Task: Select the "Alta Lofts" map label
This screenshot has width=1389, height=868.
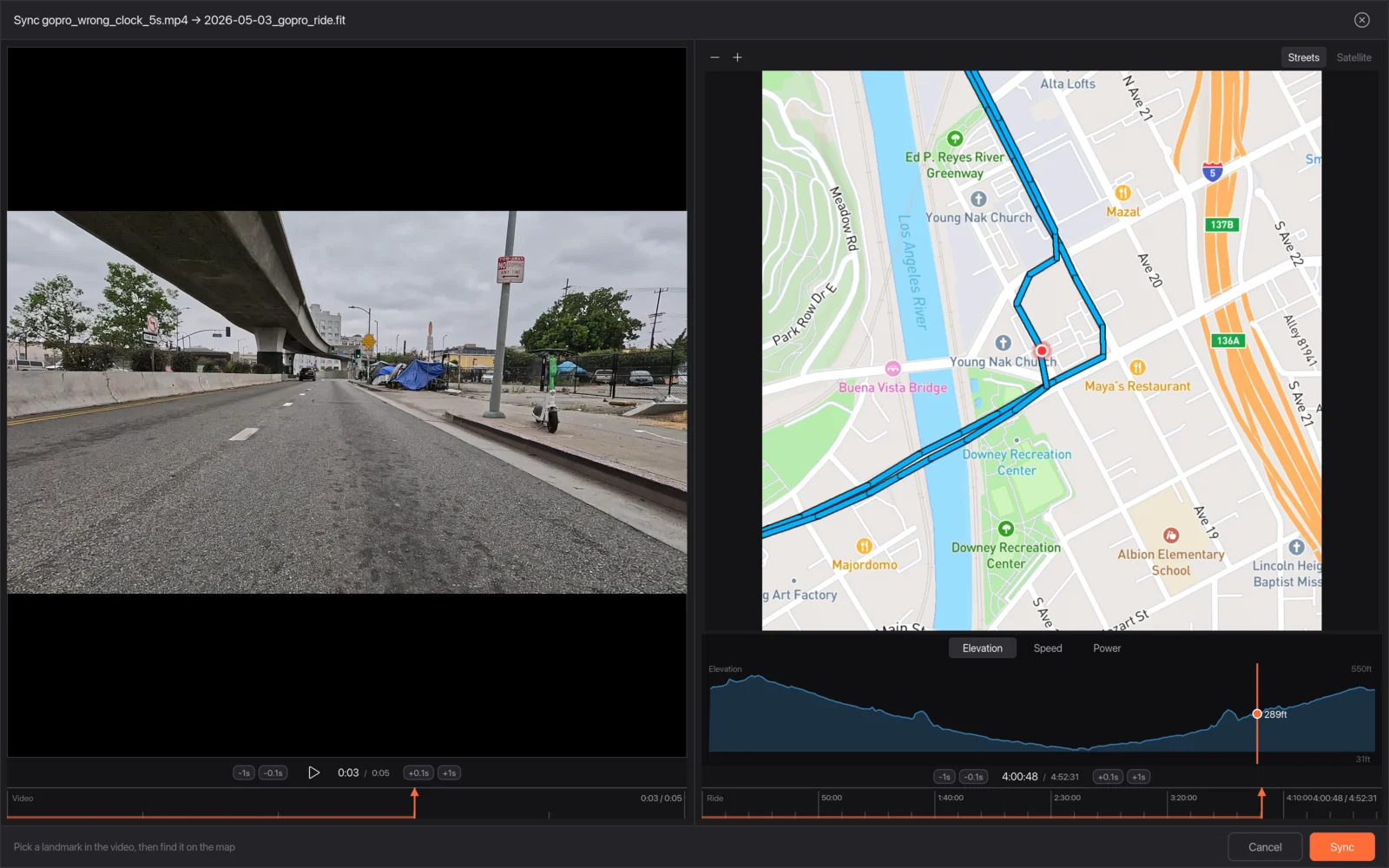Action: [x=1068, y=83]
